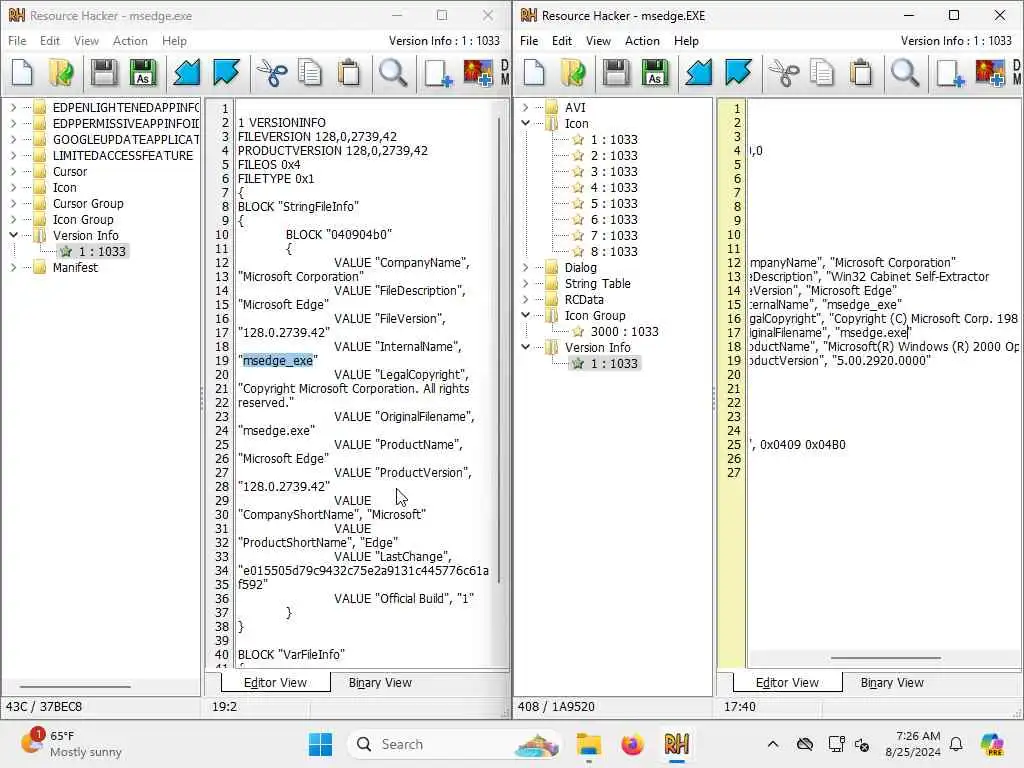Click taskbar Search box
1024x768 pixels.
point(453,744)
